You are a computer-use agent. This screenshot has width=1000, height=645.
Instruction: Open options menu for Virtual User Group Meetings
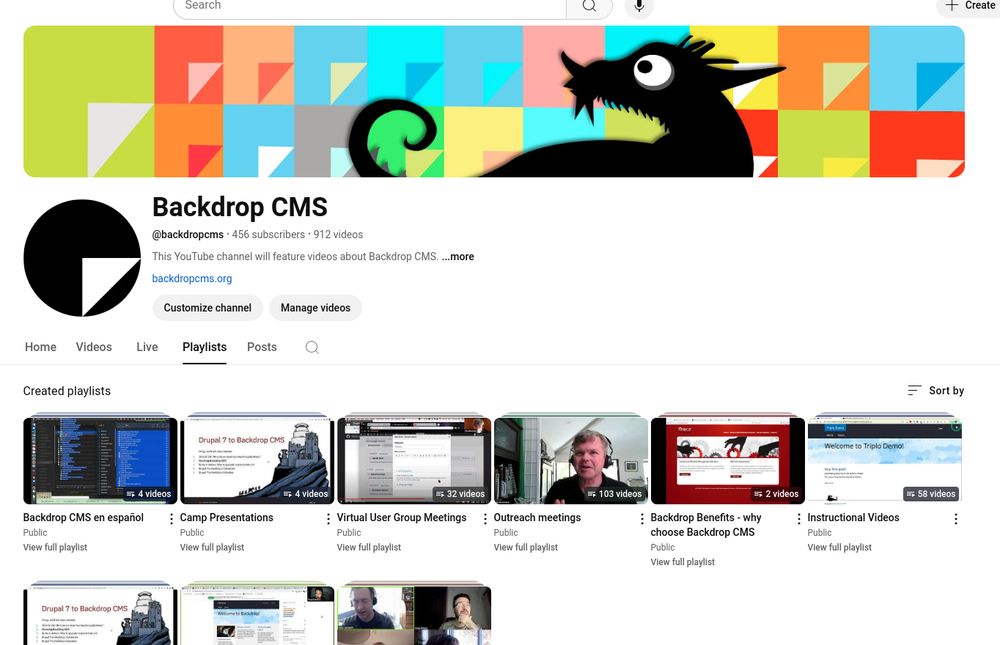(x=485, y=519)
